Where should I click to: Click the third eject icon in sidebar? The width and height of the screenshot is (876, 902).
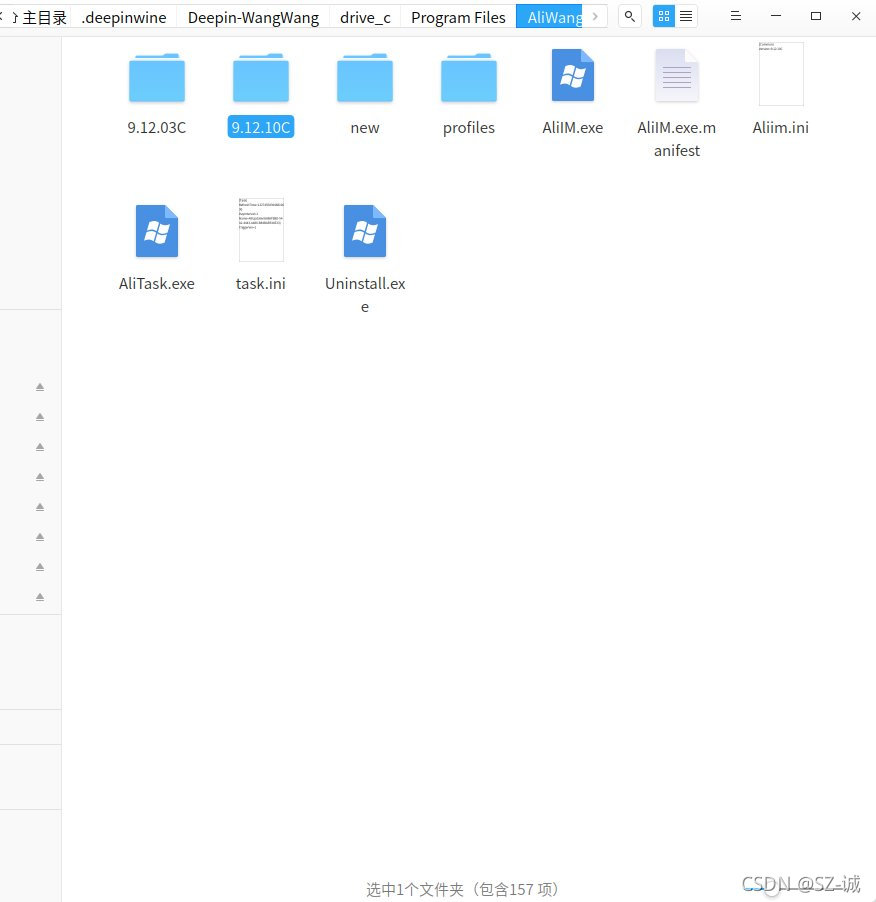pyautogui.click(x=40, y=446)
